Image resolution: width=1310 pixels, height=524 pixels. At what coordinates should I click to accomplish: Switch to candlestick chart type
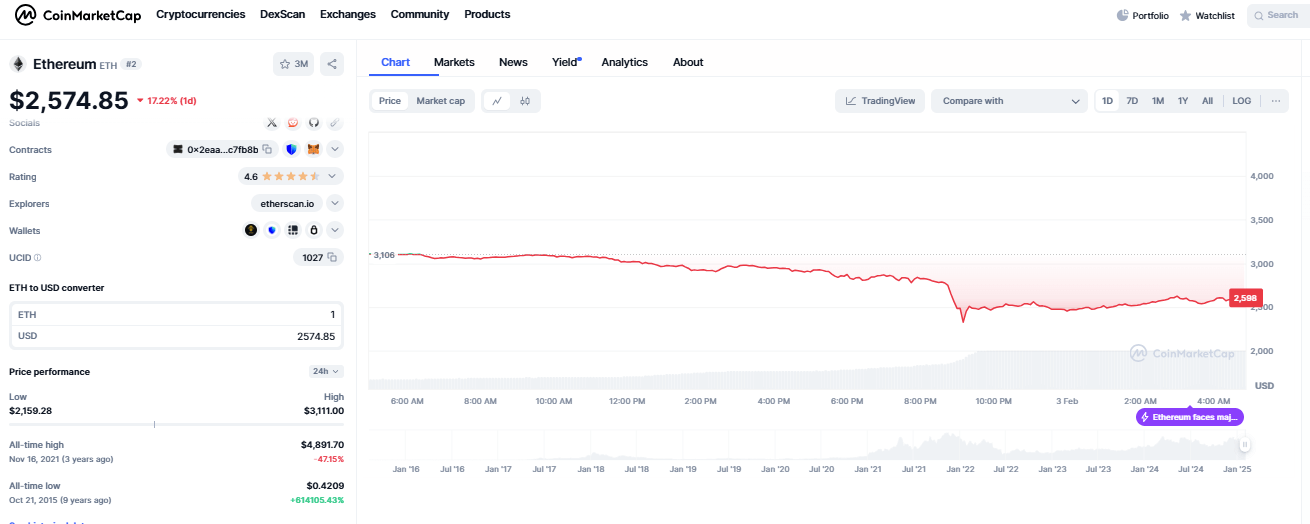click(525, 101)
